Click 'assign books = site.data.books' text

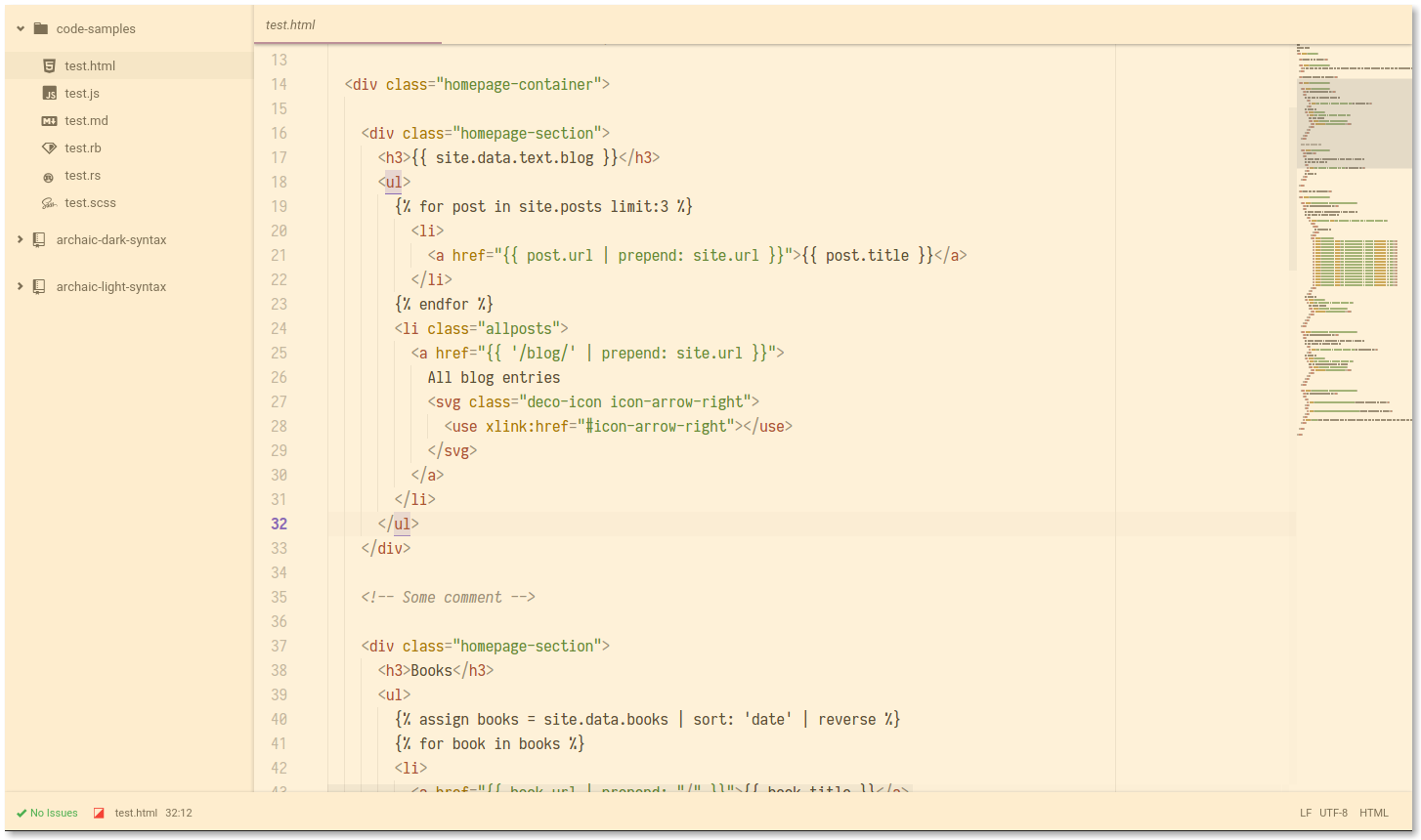click(543, 719)
